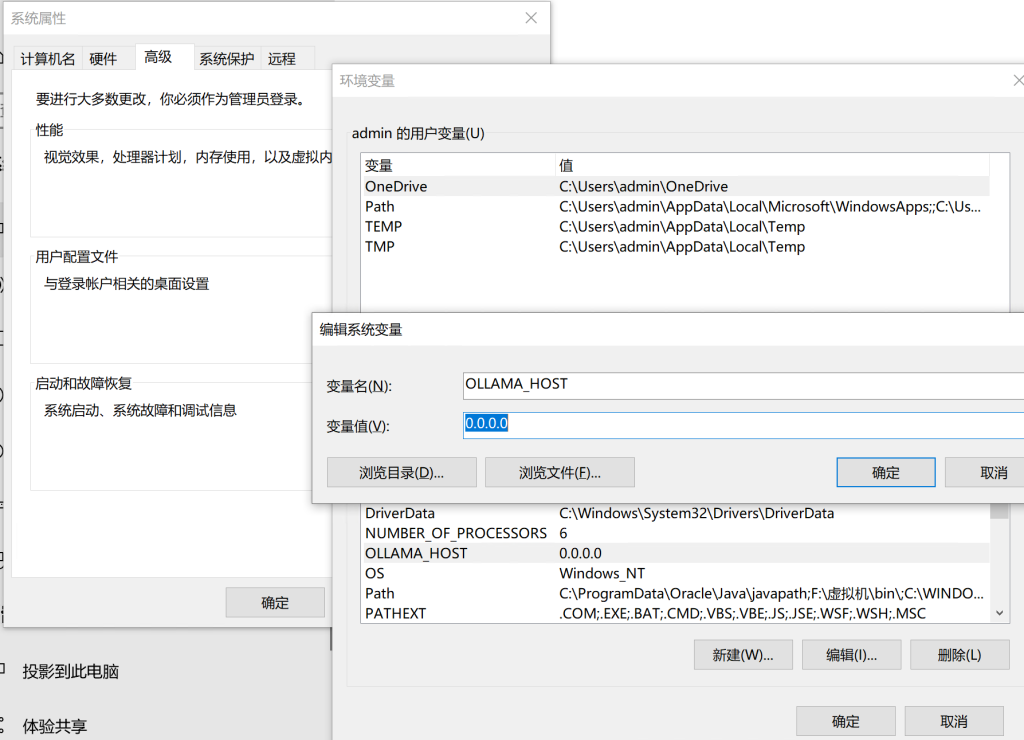Select the NUMBER_OF_PROCESSORS system variable row

(455, 533)
